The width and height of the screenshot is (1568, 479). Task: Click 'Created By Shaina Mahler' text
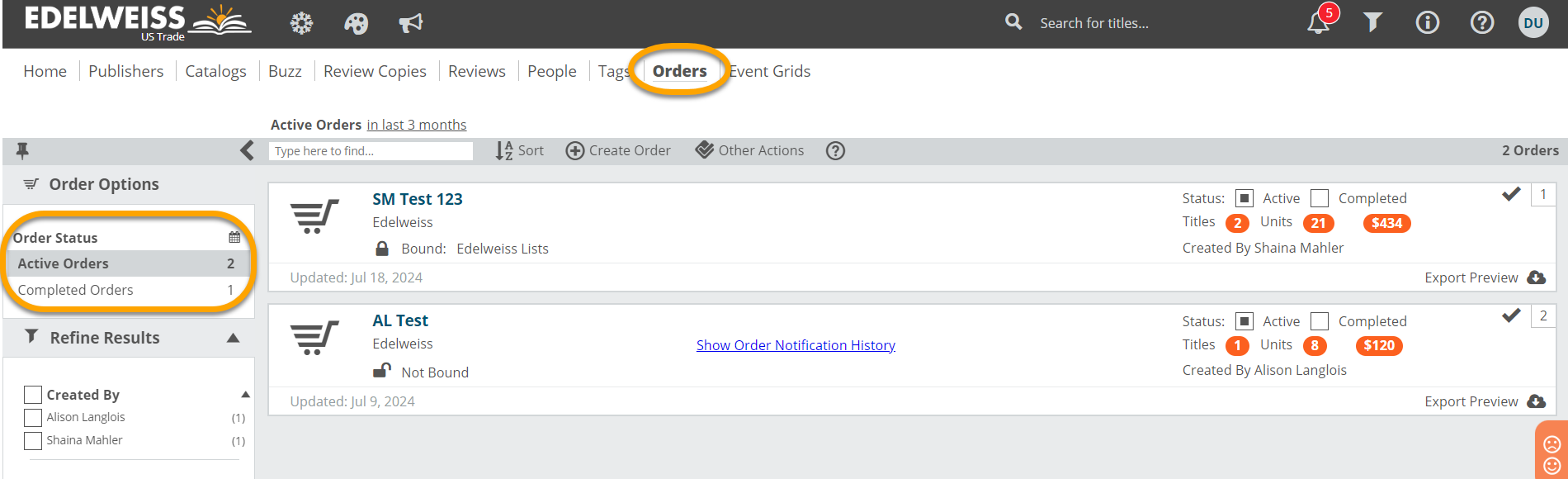point(1263,248)
